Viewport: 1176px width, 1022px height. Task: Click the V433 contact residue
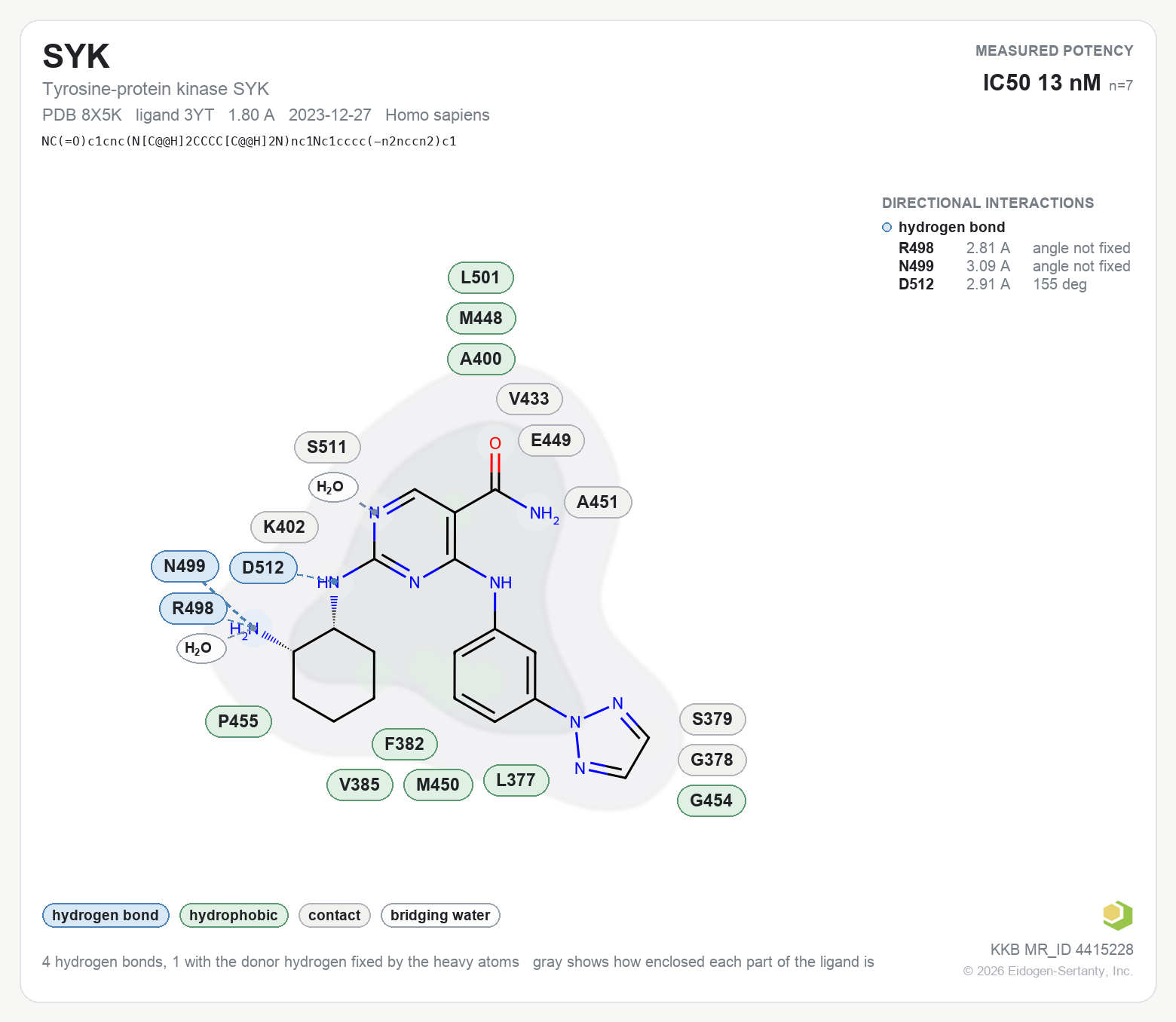pyautogui.click(x=529, y=399)
